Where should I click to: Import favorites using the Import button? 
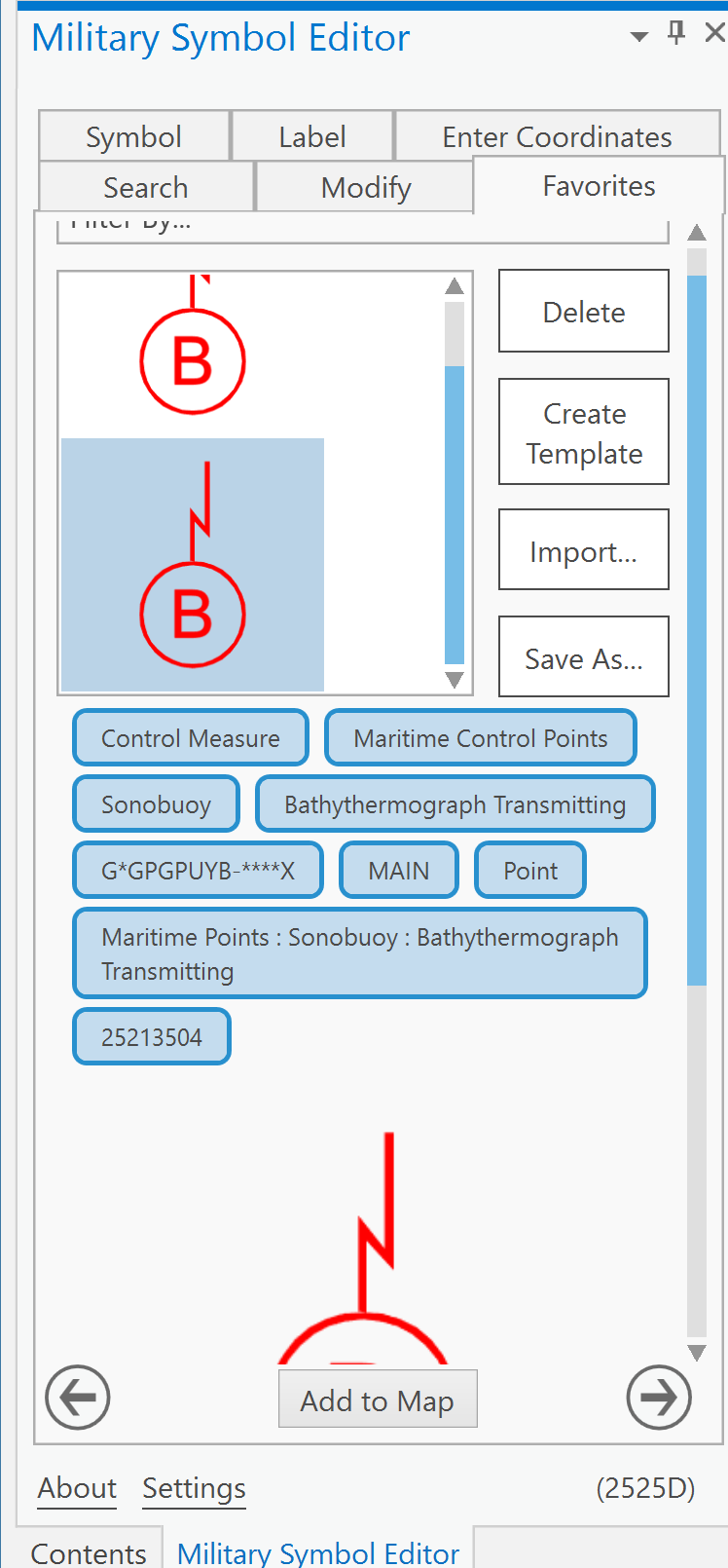[583, 549]
